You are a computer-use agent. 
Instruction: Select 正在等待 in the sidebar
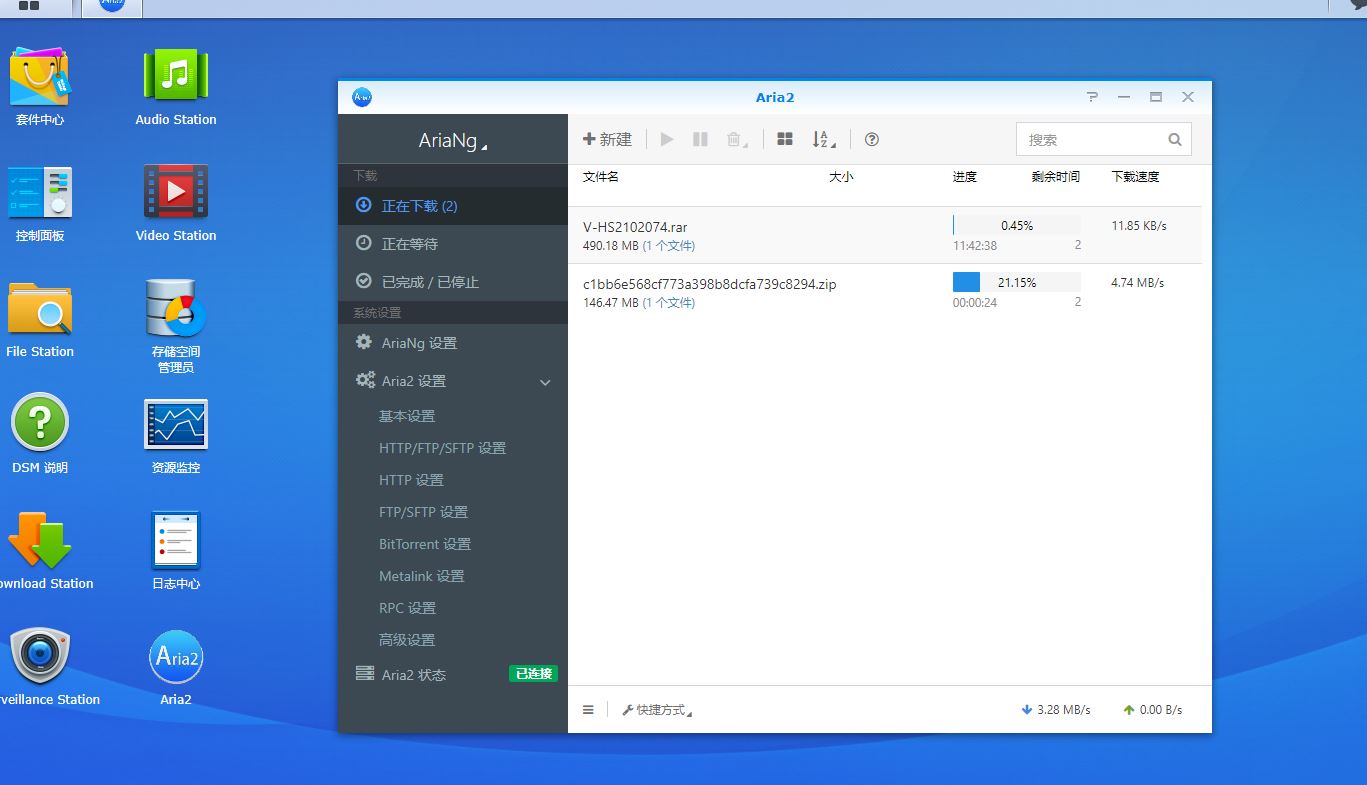coord(453,244)
